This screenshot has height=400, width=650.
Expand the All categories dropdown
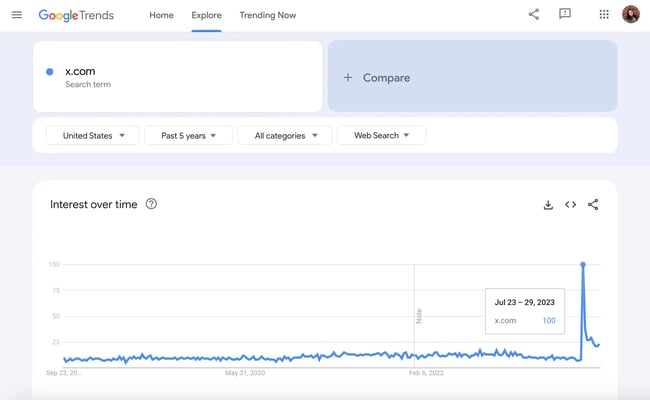pos(285,136)
